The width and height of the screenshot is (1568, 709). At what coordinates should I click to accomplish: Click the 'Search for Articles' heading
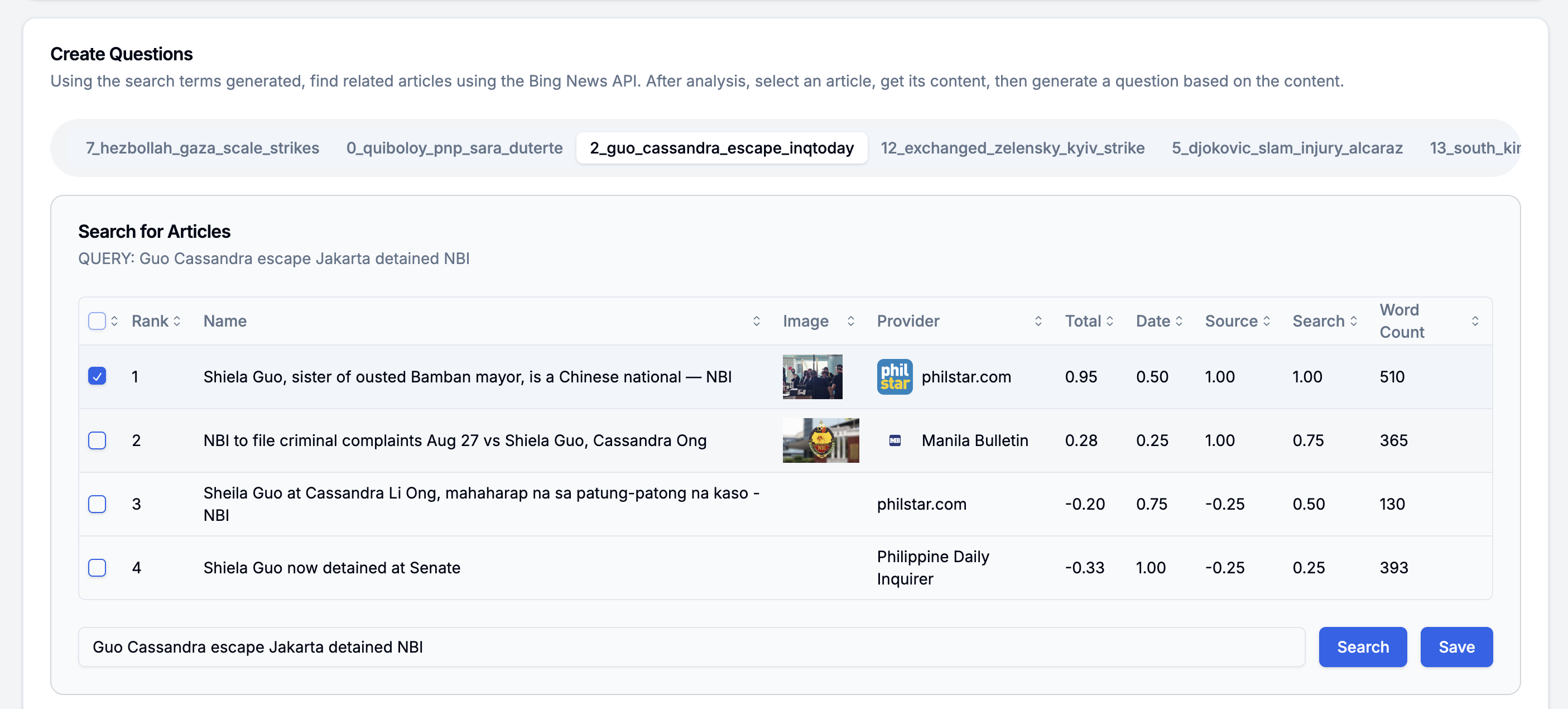[154, 232]
